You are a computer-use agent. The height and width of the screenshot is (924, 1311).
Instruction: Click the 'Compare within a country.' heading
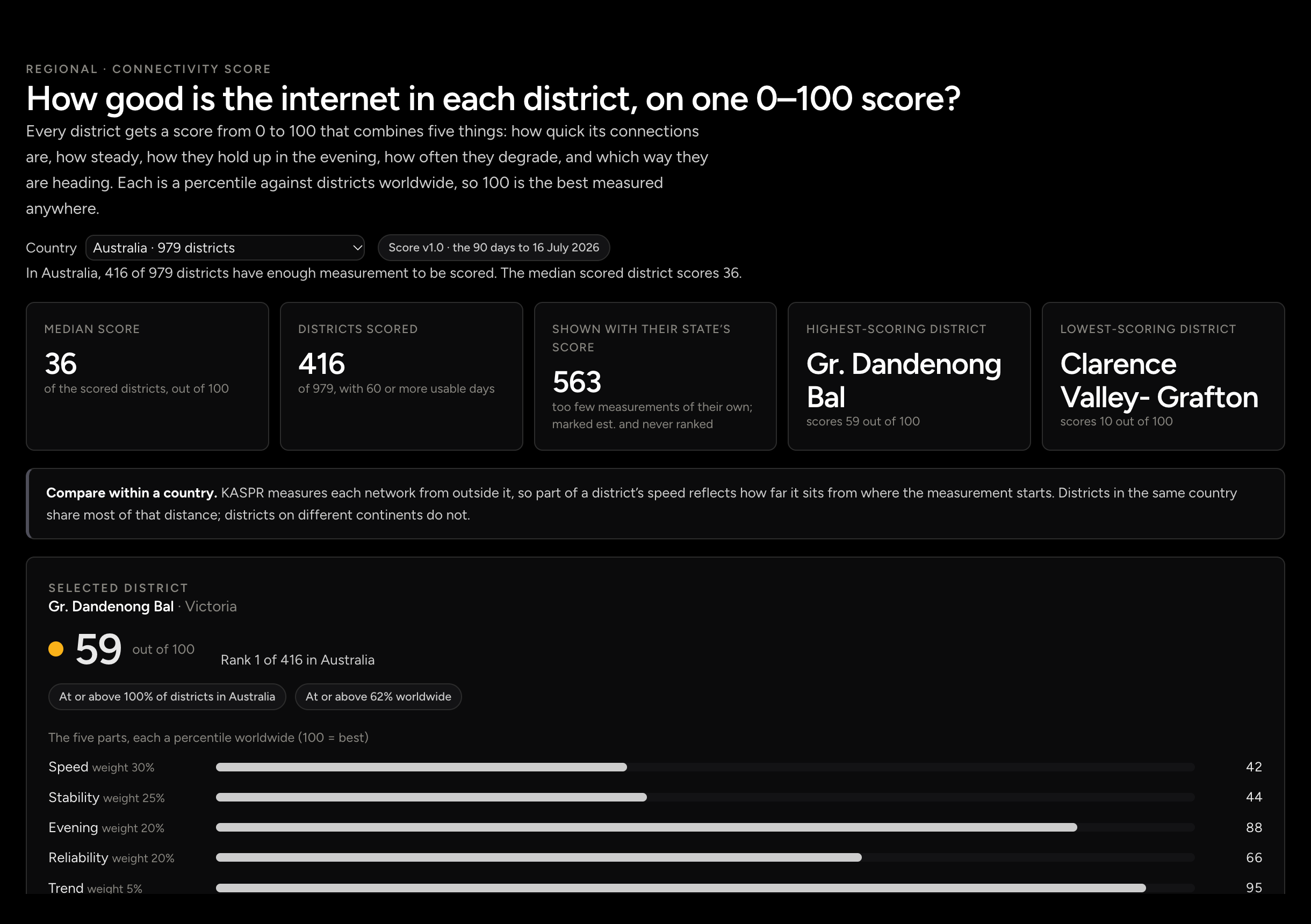(x=131, y=493)
